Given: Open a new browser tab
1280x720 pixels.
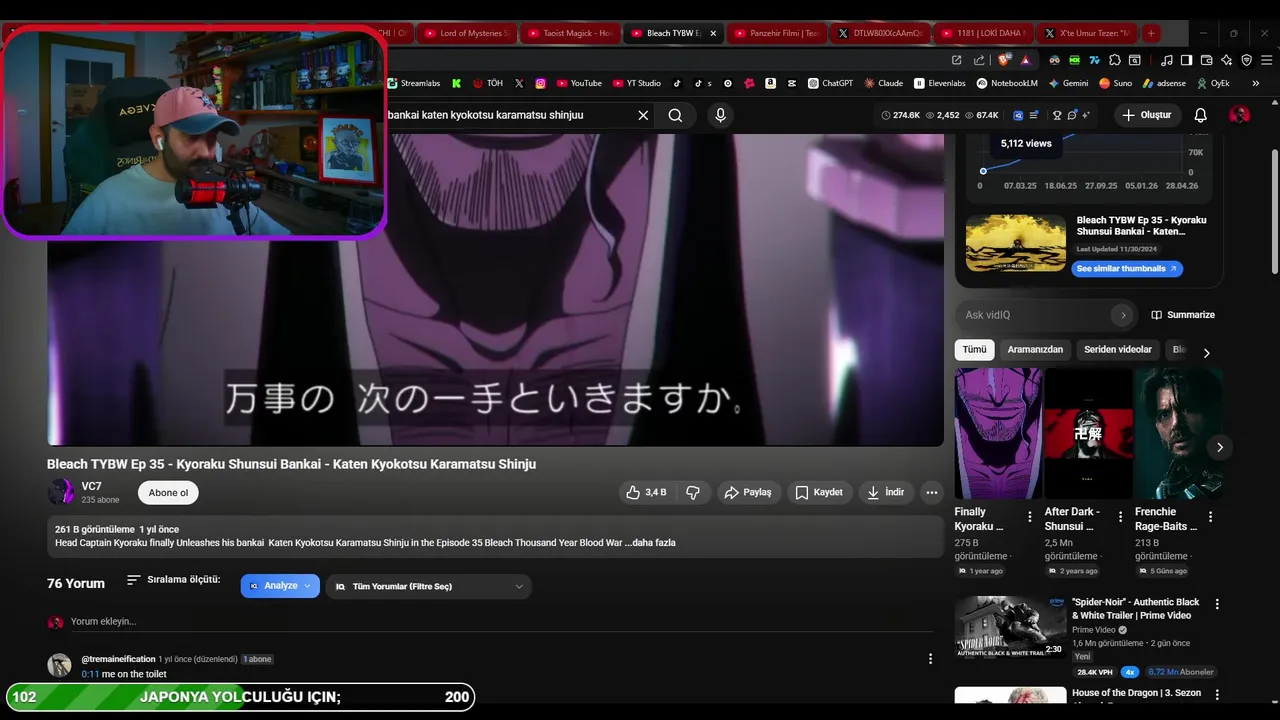Looking at the screenshot, I should click(x=1151, y=33).
